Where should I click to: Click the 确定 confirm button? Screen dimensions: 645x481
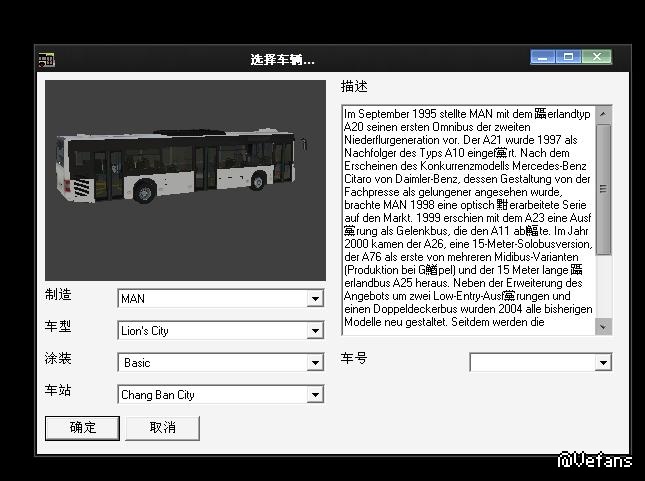[x=82, y=428]
